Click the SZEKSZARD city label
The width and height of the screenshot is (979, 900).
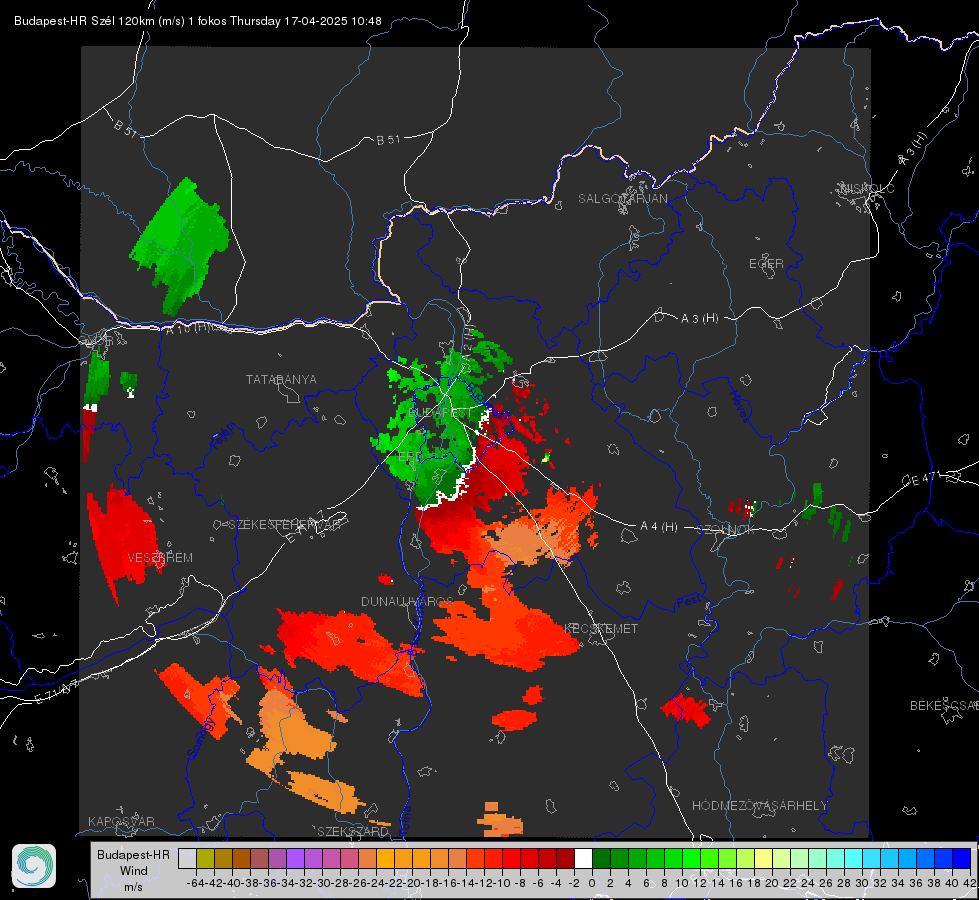click(353, 831)
